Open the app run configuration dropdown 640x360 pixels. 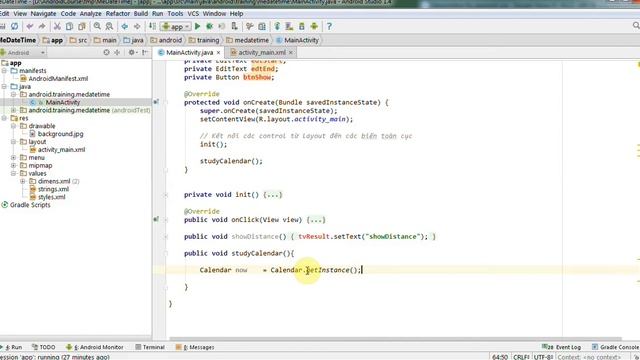coord(176,27)
